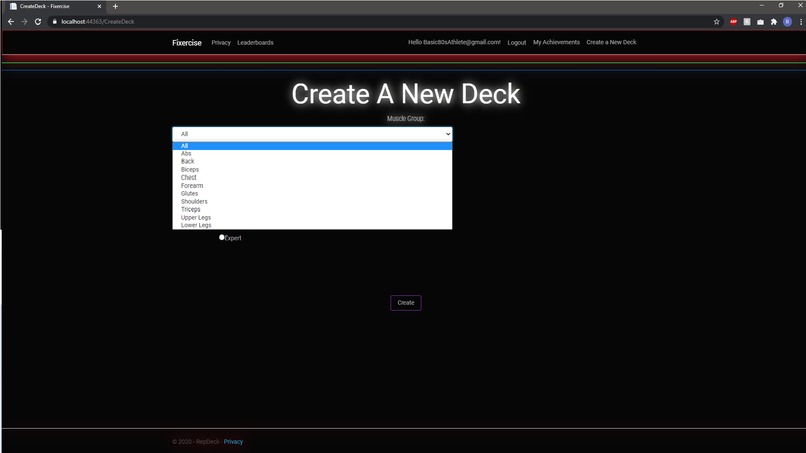This screenshot has height=453, width=806.
Task: Reload the page with the refresh icon
Action: pos(38,22)
